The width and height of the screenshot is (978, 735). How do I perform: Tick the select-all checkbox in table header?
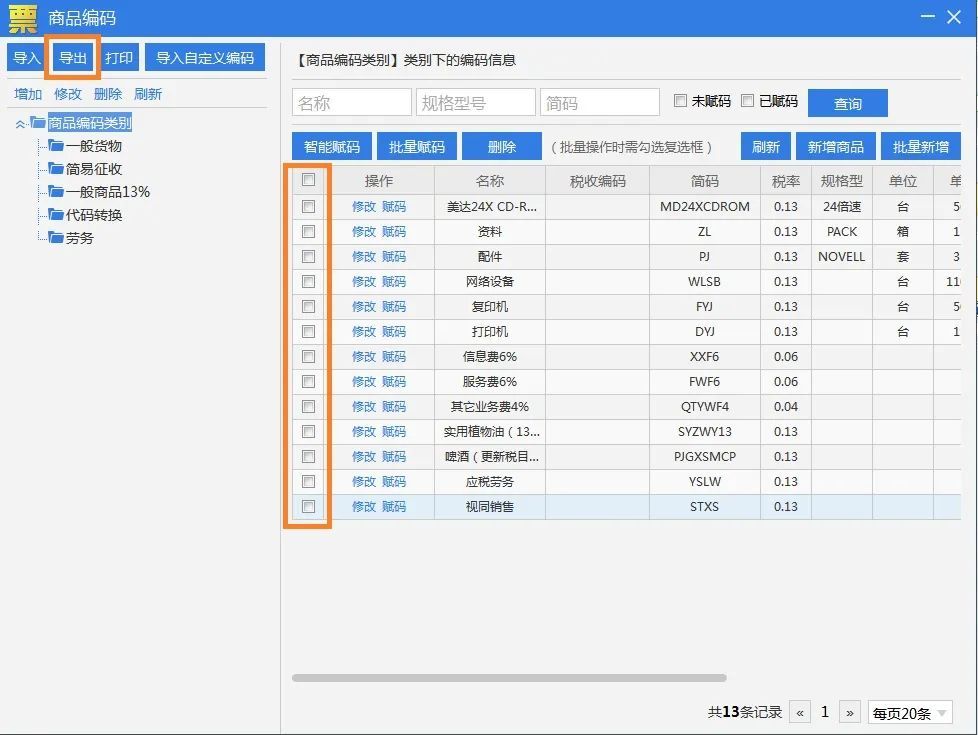pyautogui.click(x=308, y=181)
